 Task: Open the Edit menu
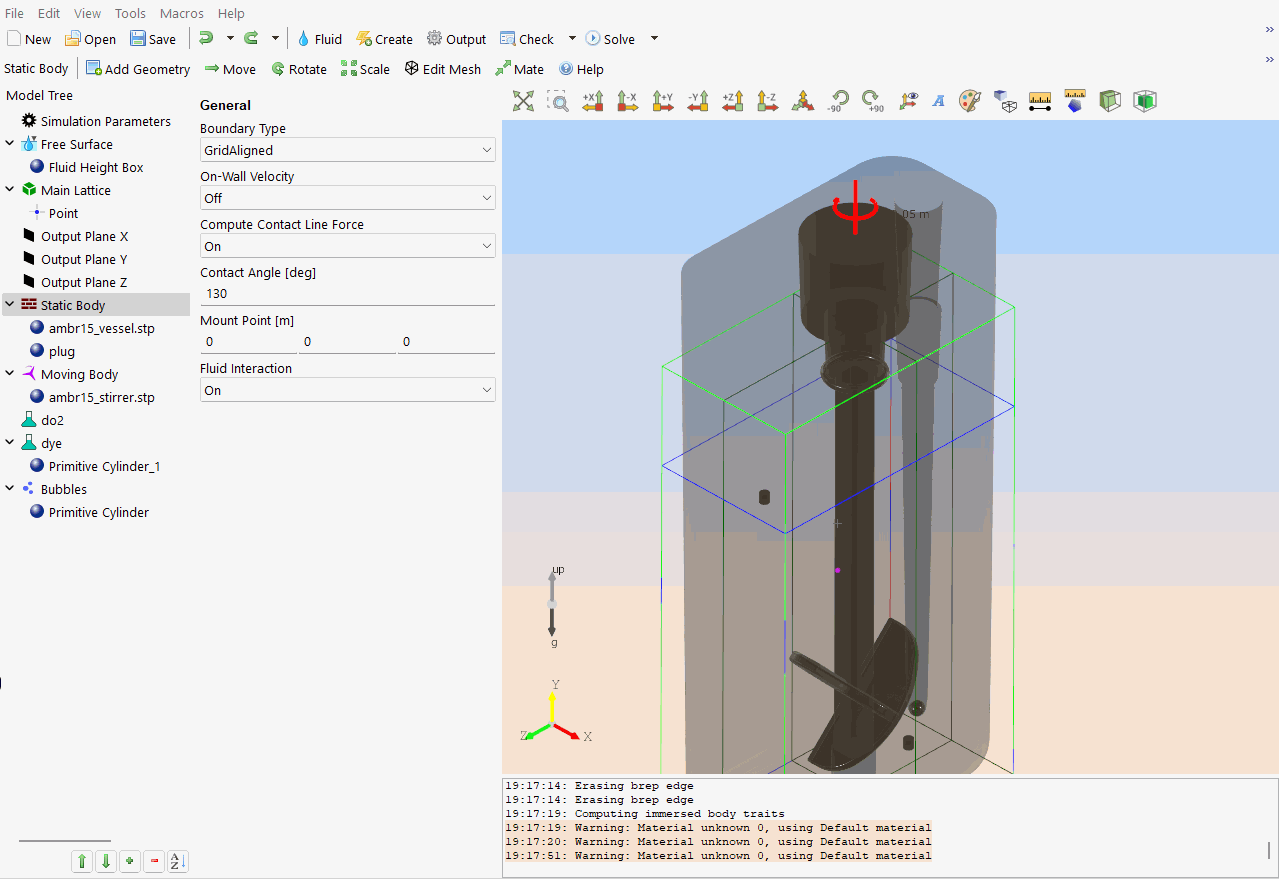(x=49, y=13)
